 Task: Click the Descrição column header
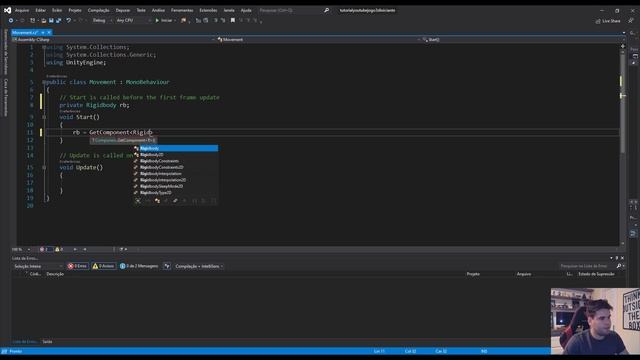(55, 274)
